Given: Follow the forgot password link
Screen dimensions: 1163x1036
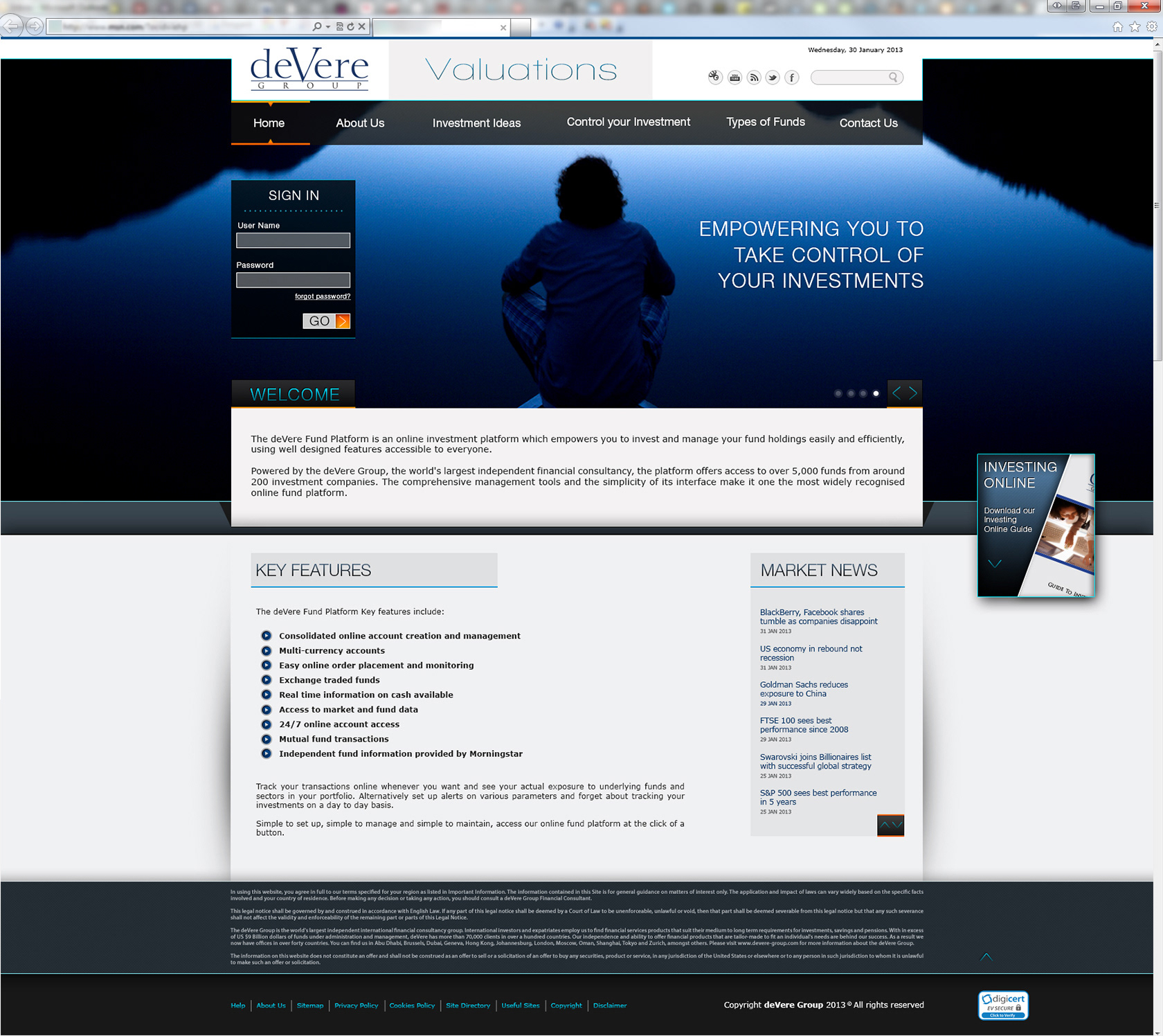Looking at the screenshot, I should 323,296.
